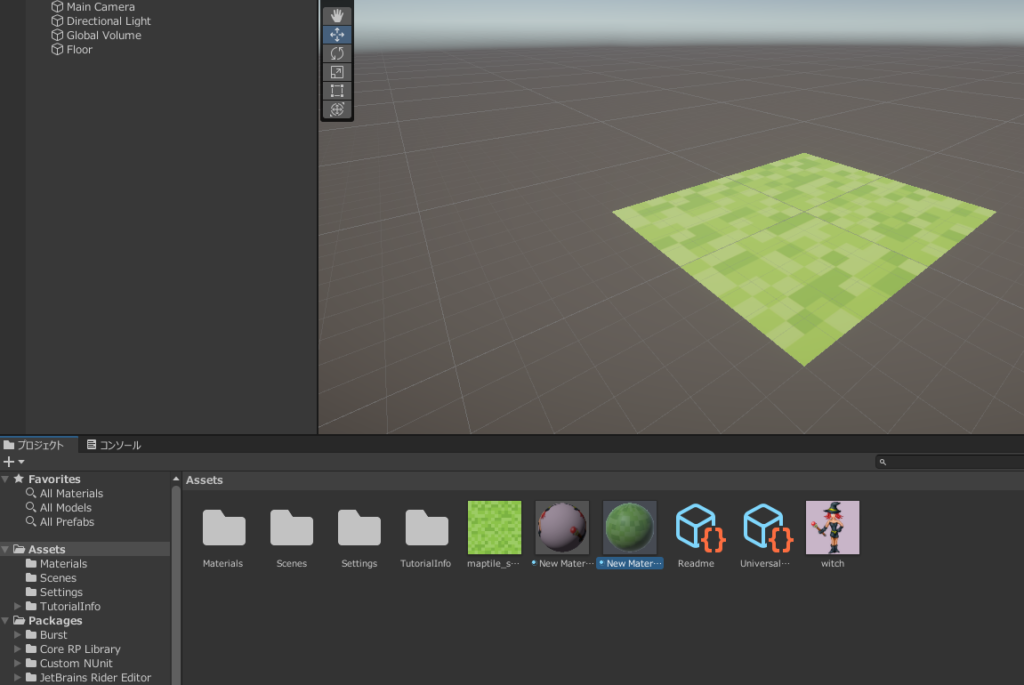
Task: Select the Hand view tool
Action: 337,16
